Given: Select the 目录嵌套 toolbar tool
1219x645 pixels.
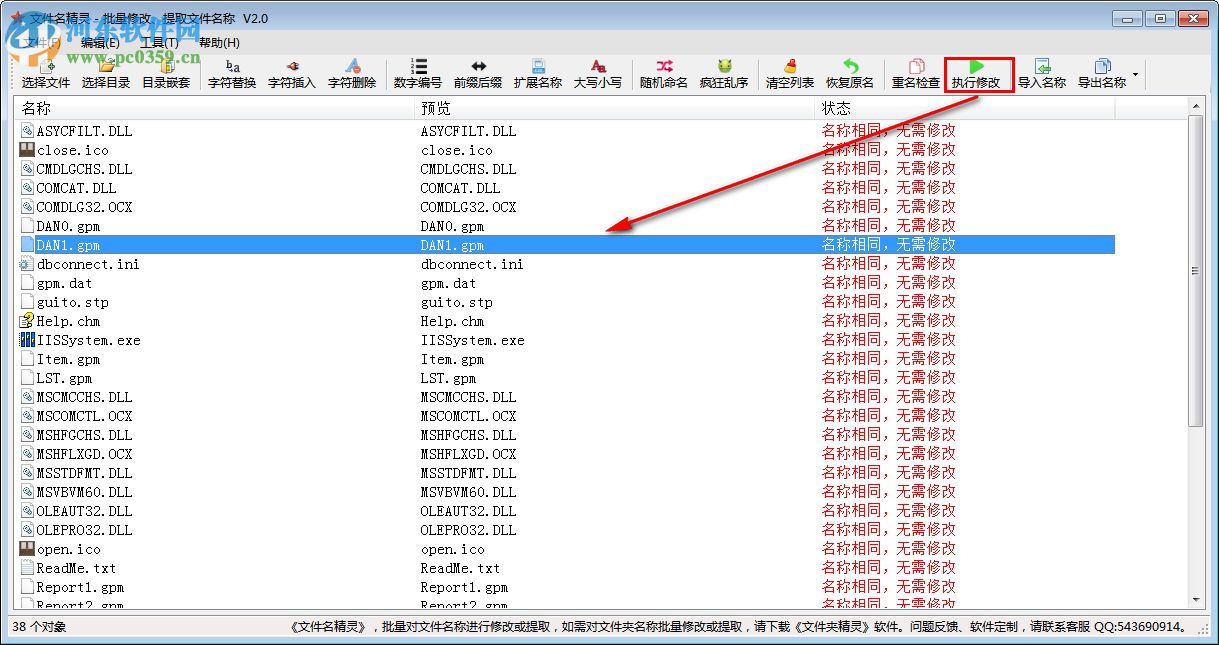Looking at the screenshot, I should [x=166, y=74].
